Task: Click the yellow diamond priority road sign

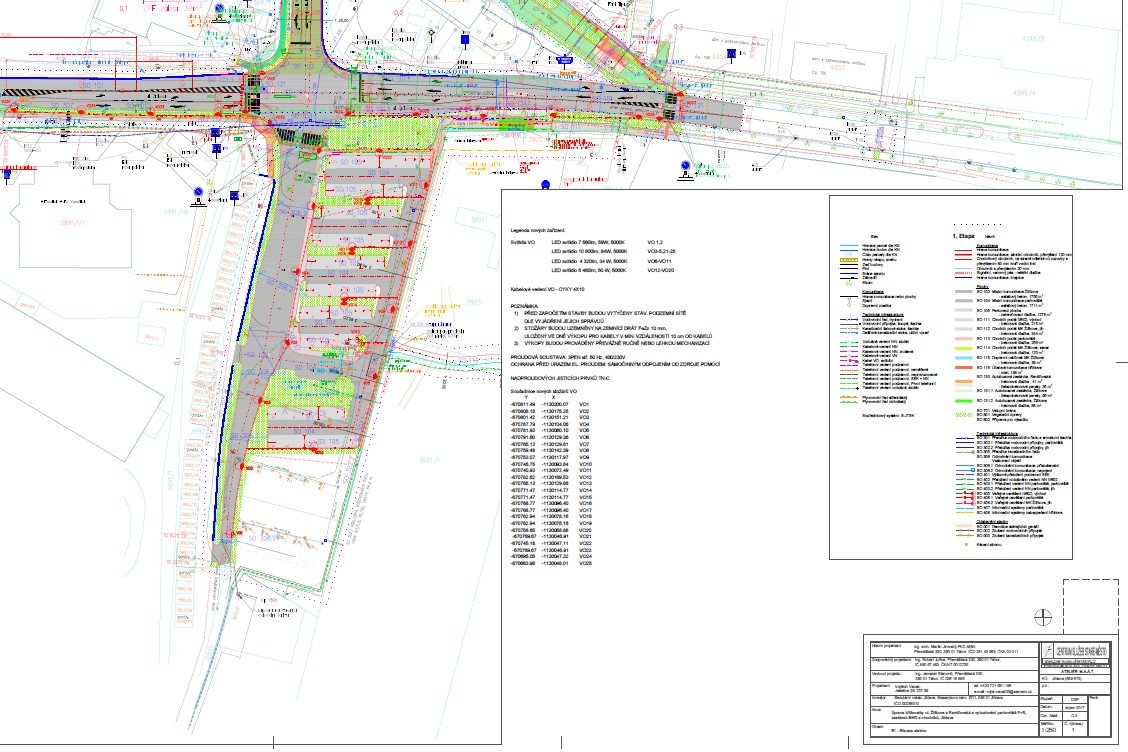Action: [430, 33]
